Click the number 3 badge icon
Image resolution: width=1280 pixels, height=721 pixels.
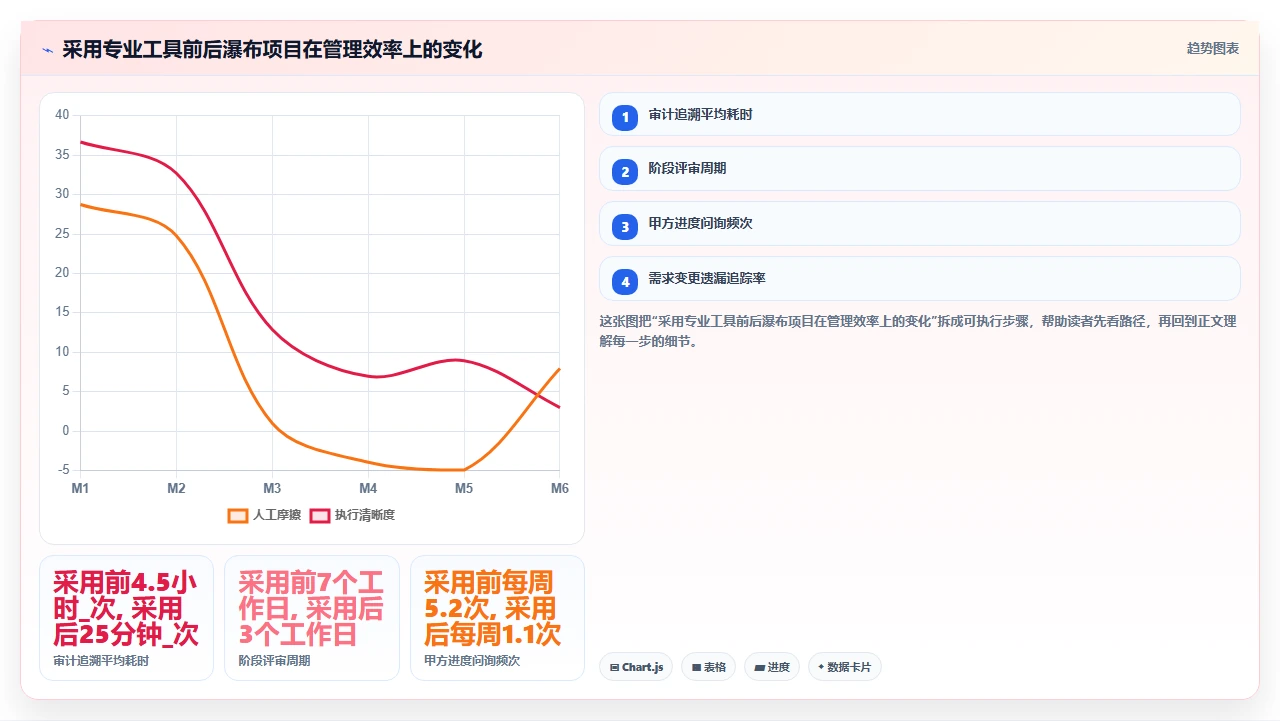(625, 227)
